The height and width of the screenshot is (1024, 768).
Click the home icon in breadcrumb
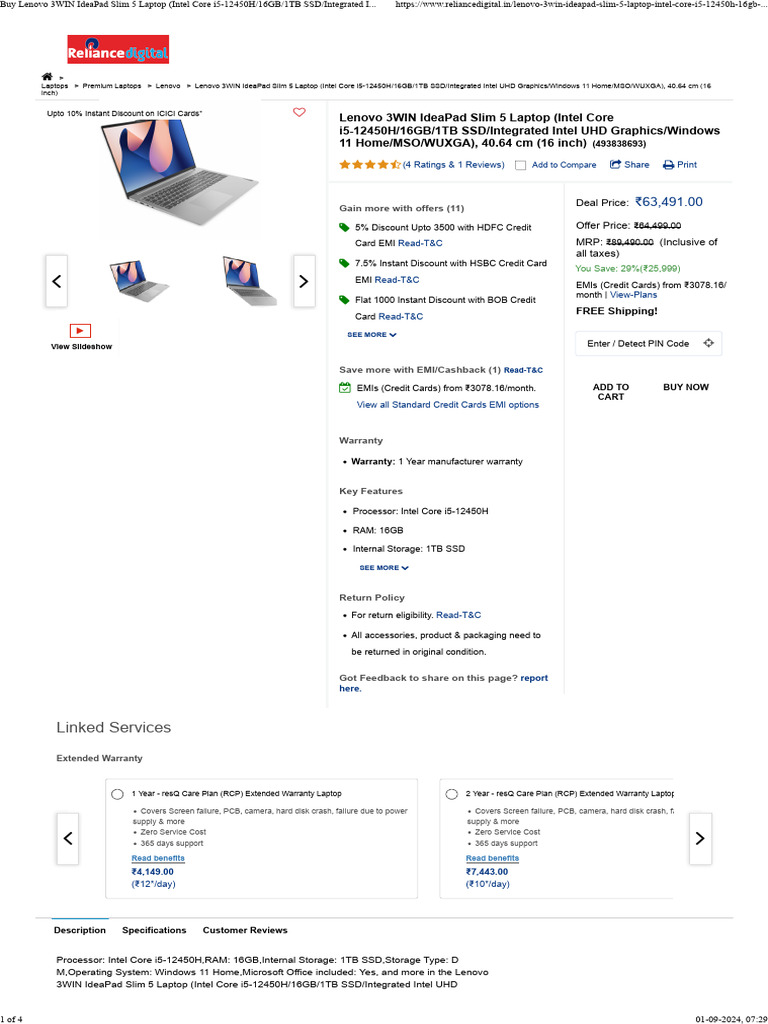coord(47,76)
